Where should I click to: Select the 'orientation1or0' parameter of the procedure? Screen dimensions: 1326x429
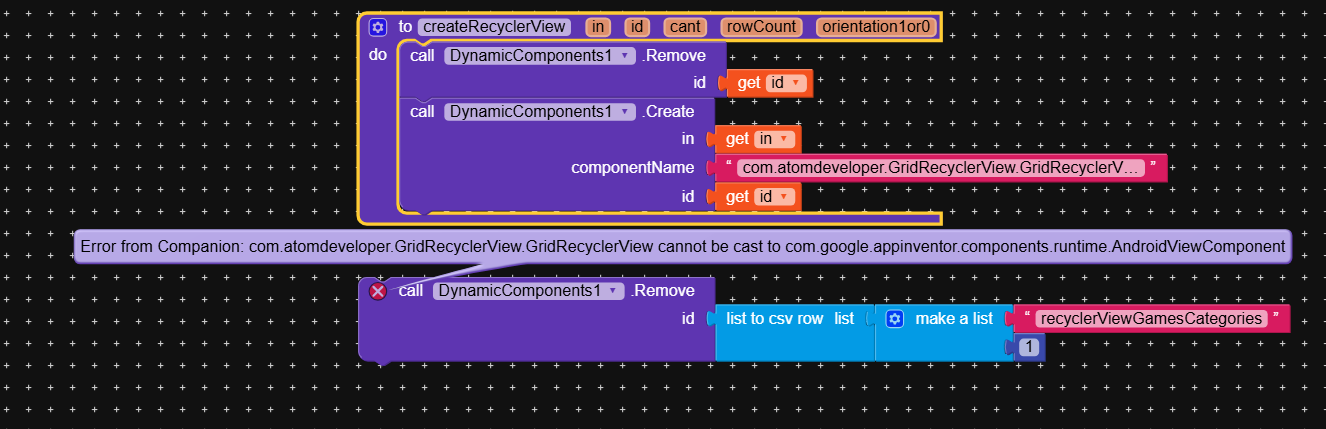(x=876, y=27)
